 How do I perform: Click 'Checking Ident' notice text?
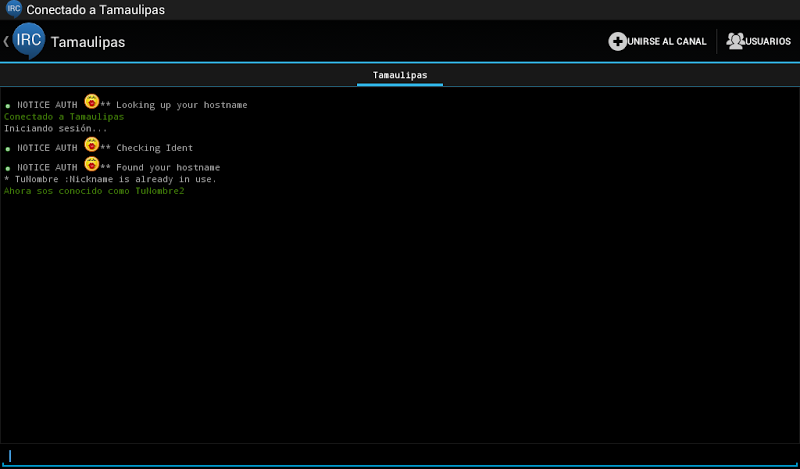(x=155, y=148)
